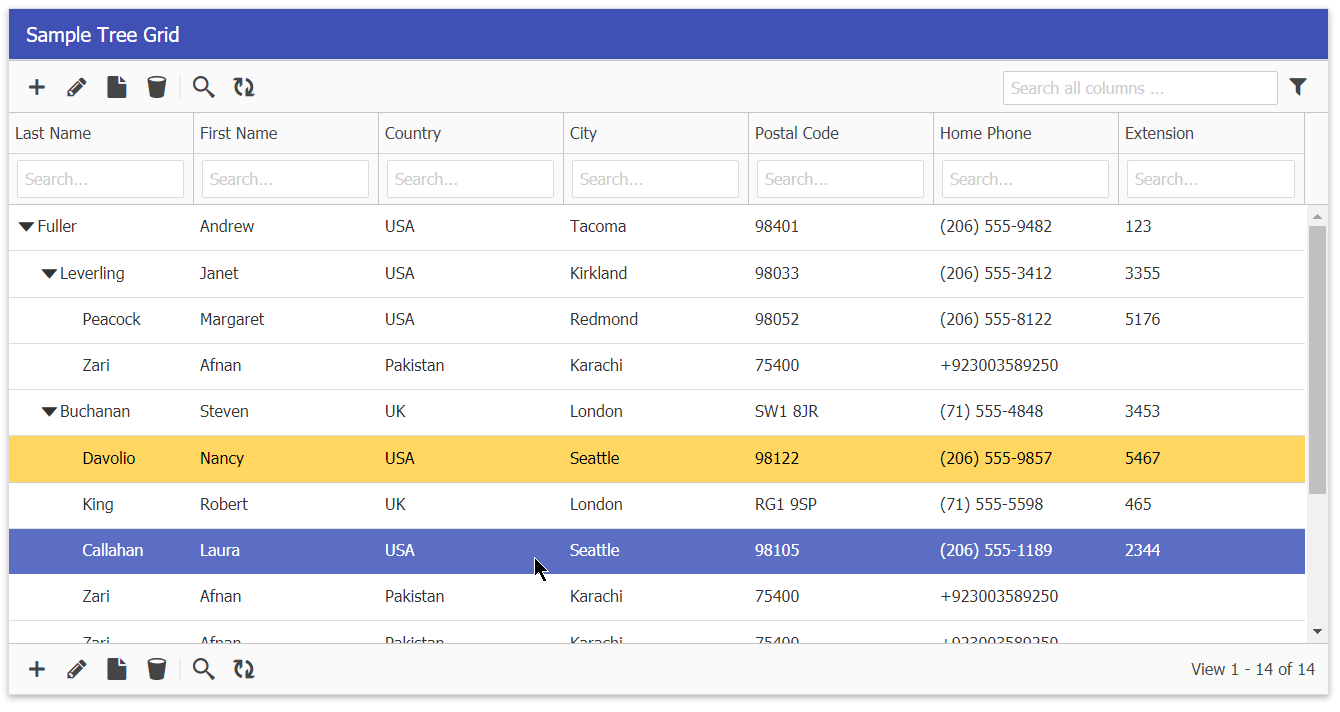
Task: Click the pencil edit icon in top toolbar
Action: pyautogui.click(x=77, y=88)
